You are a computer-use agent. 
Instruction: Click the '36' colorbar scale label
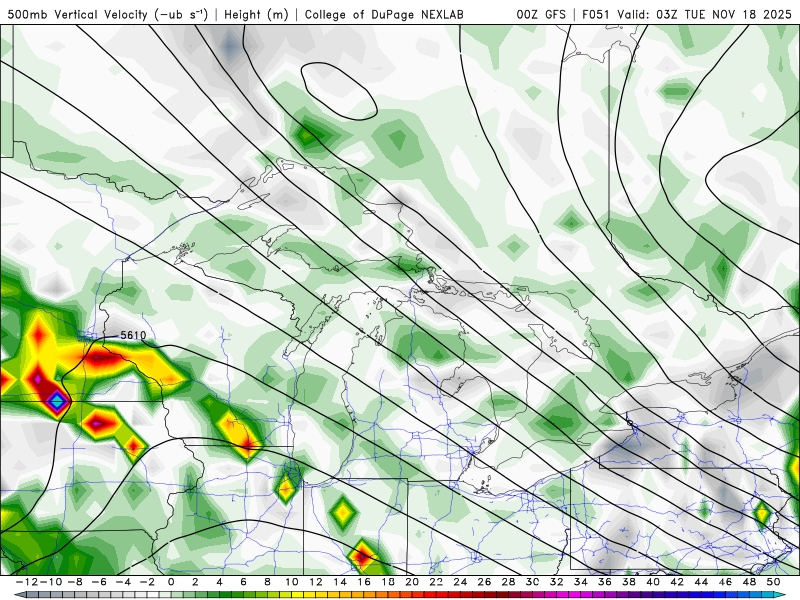pos(605,582)
